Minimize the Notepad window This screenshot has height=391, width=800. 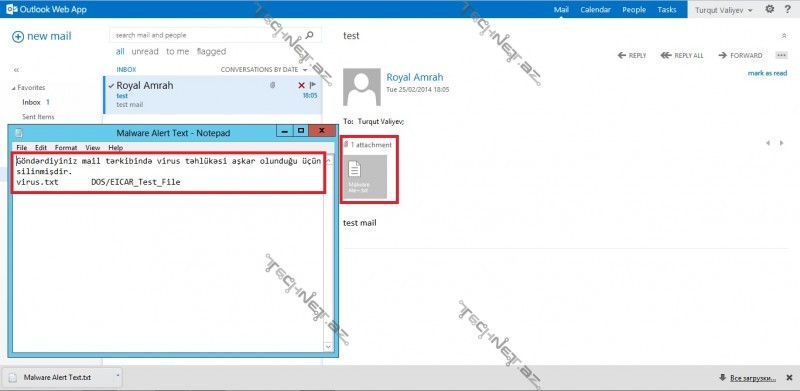coord(285,131)
